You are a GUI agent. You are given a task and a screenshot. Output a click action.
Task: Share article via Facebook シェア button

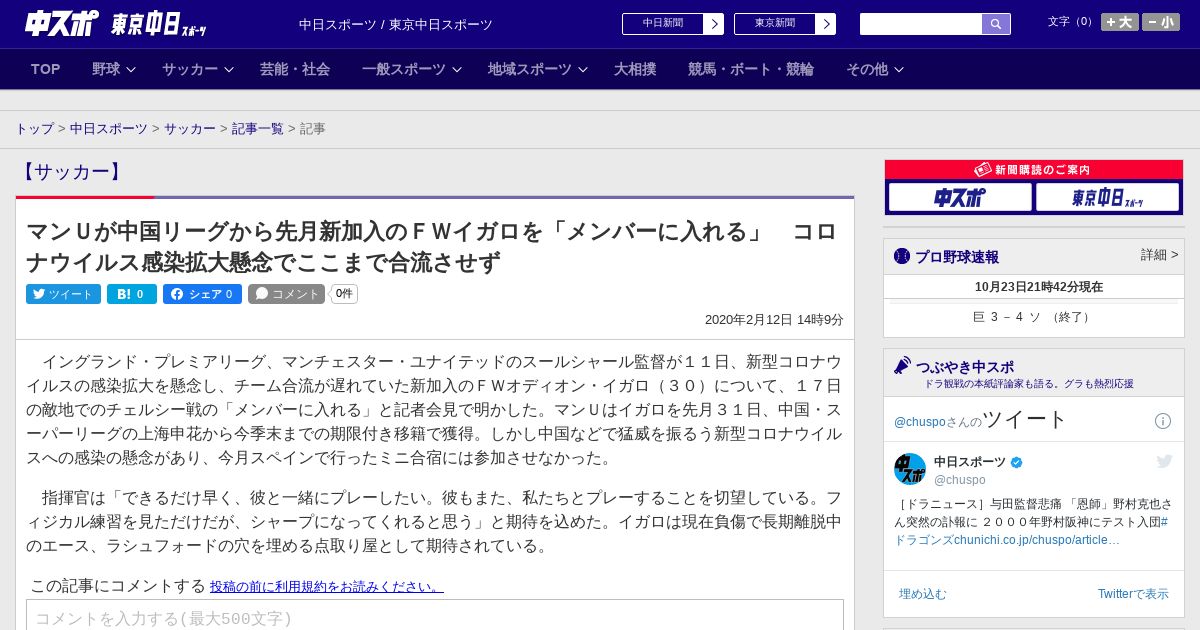[202, 294]
